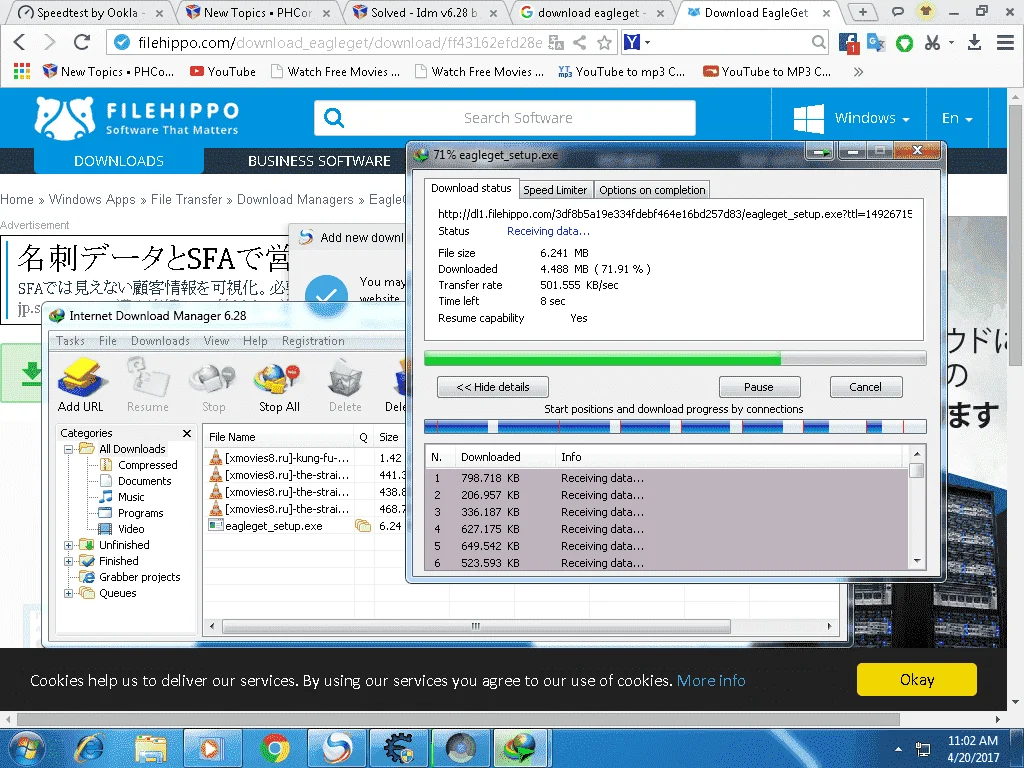The image size is (1024, 768).
Task: Switch to Speed Limiter tab
Action: point(555,190)
